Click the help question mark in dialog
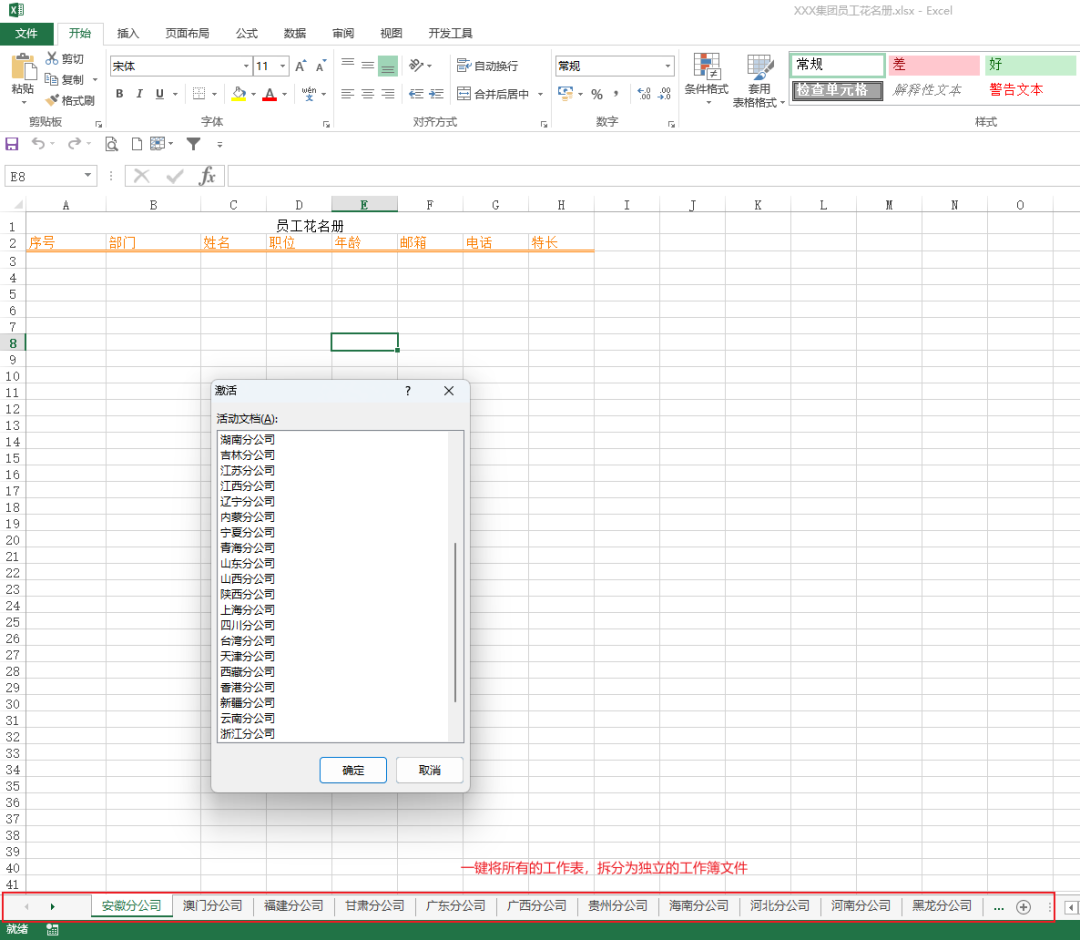This screenshot has width=1080, height=940. pos(408,390)
